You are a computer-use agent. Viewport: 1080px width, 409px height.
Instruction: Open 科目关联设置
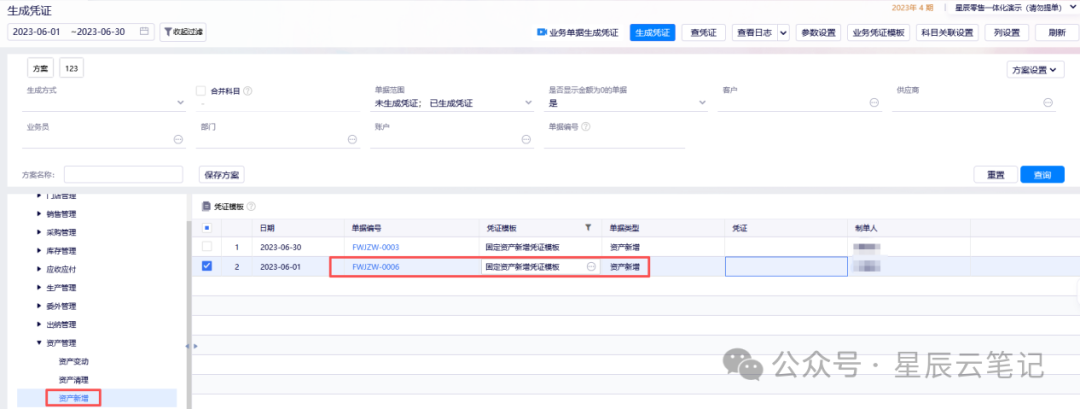[947, 32]
